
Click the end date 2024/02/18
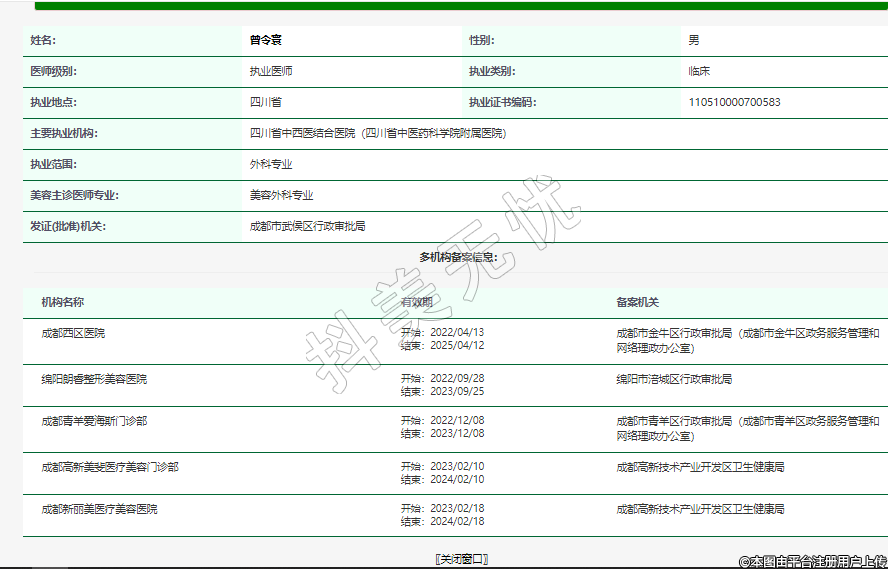pos(456,521)
